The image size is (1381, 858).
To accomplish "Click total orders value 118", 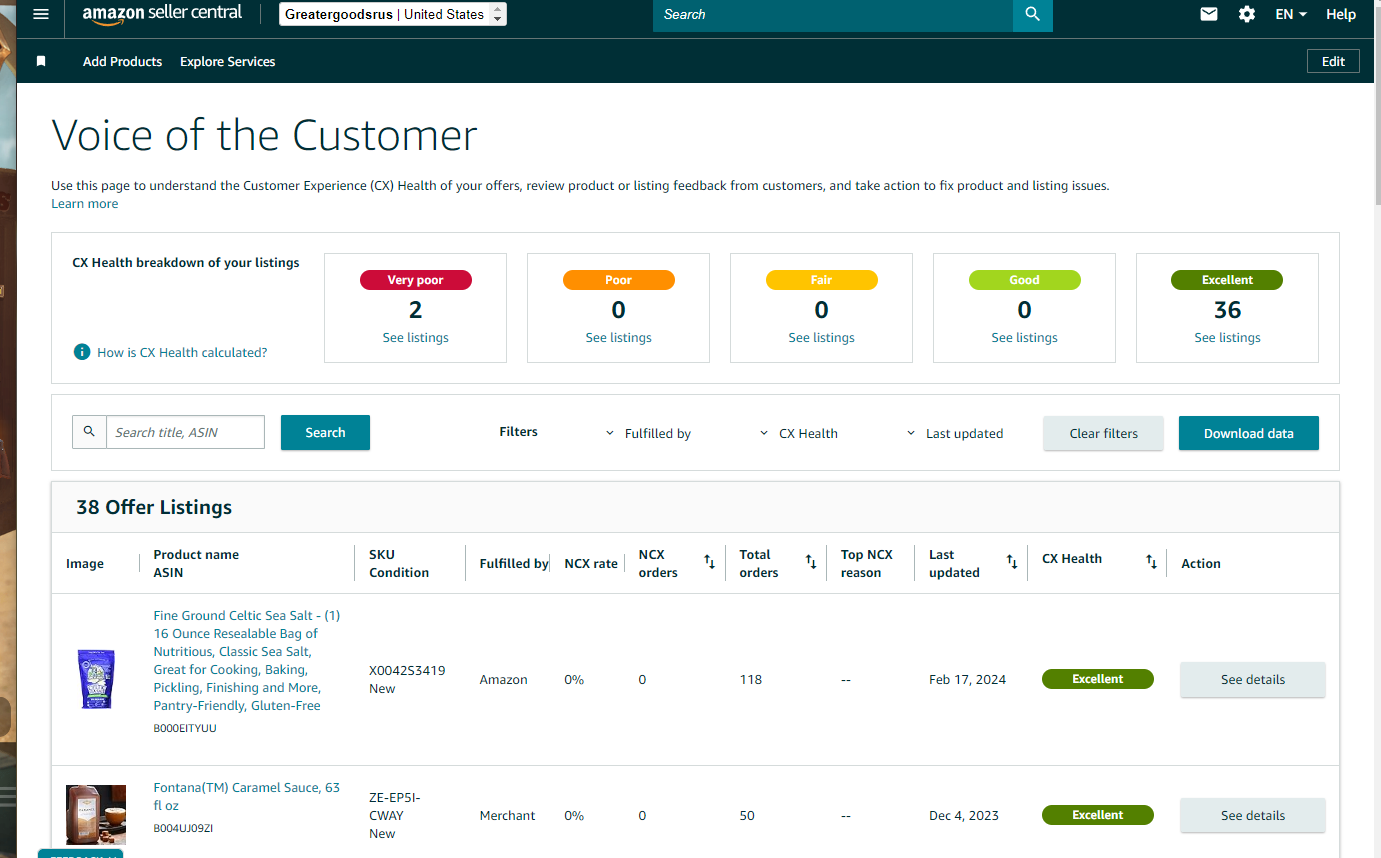I will tap(750, 679).
